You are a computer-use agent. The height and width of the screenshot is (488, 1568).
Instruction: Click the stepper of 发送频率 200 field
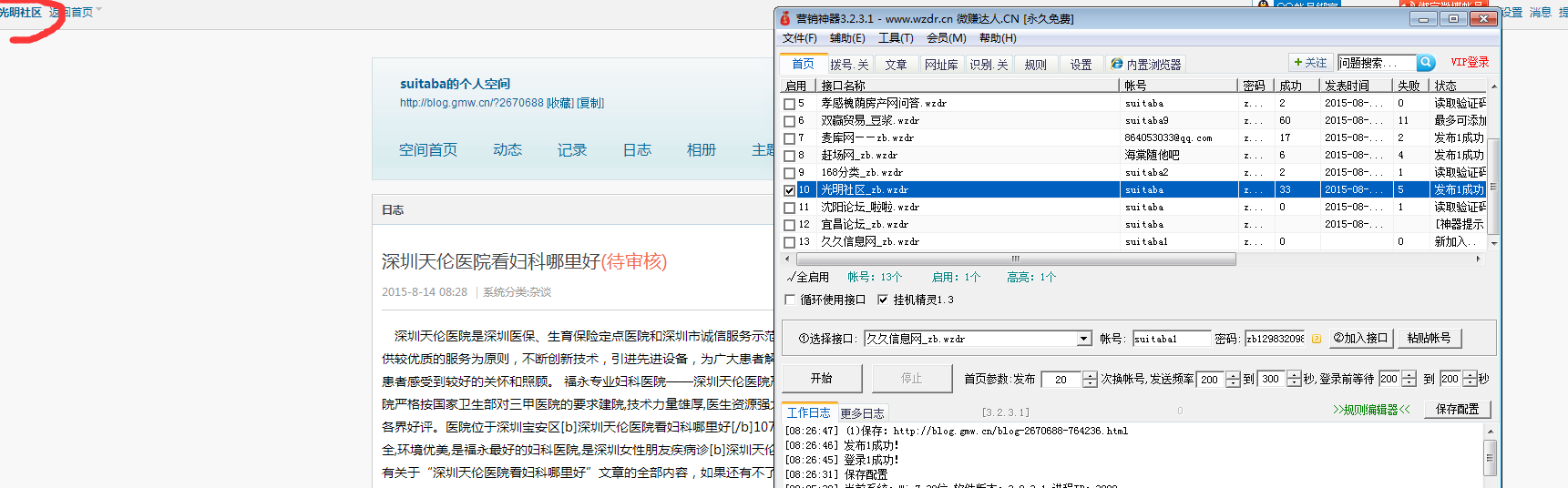1233,380
